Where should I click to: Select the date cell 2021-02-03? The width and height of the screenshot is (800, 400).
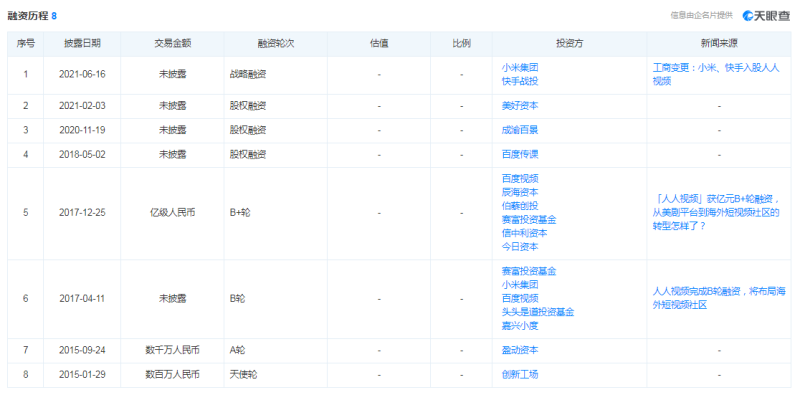(x=82, y=106)
